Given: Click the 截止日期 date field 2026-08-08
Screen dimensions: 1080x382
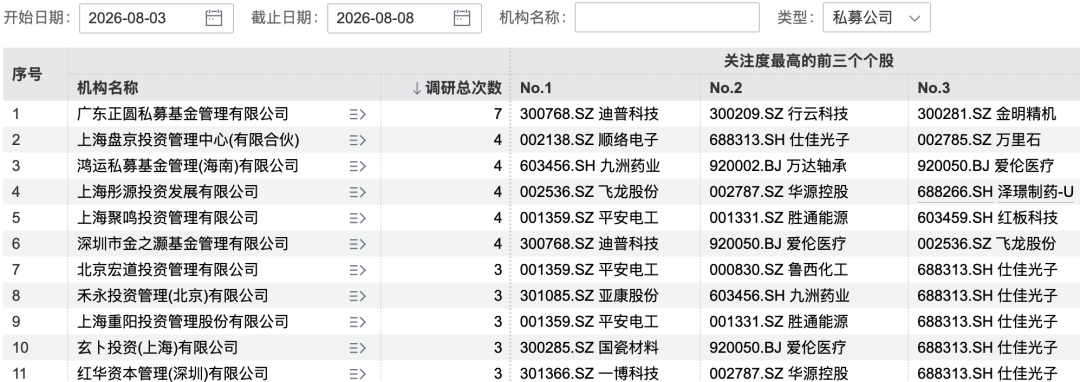Looking at the screenshot, I should click(x=404, y=18).
